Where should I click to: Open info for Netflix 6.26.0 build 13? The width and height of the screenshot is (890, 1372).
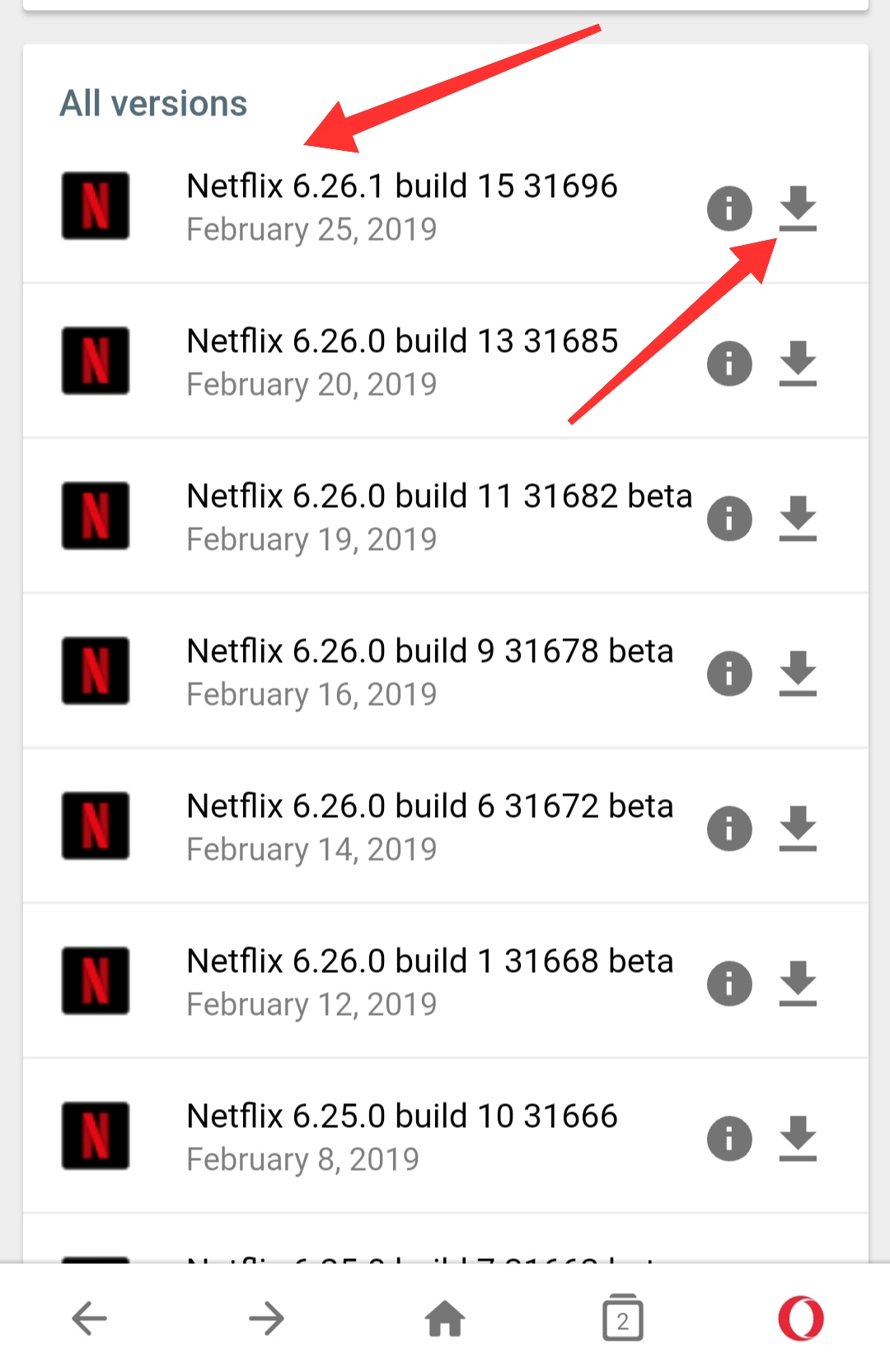click(729, 363)
